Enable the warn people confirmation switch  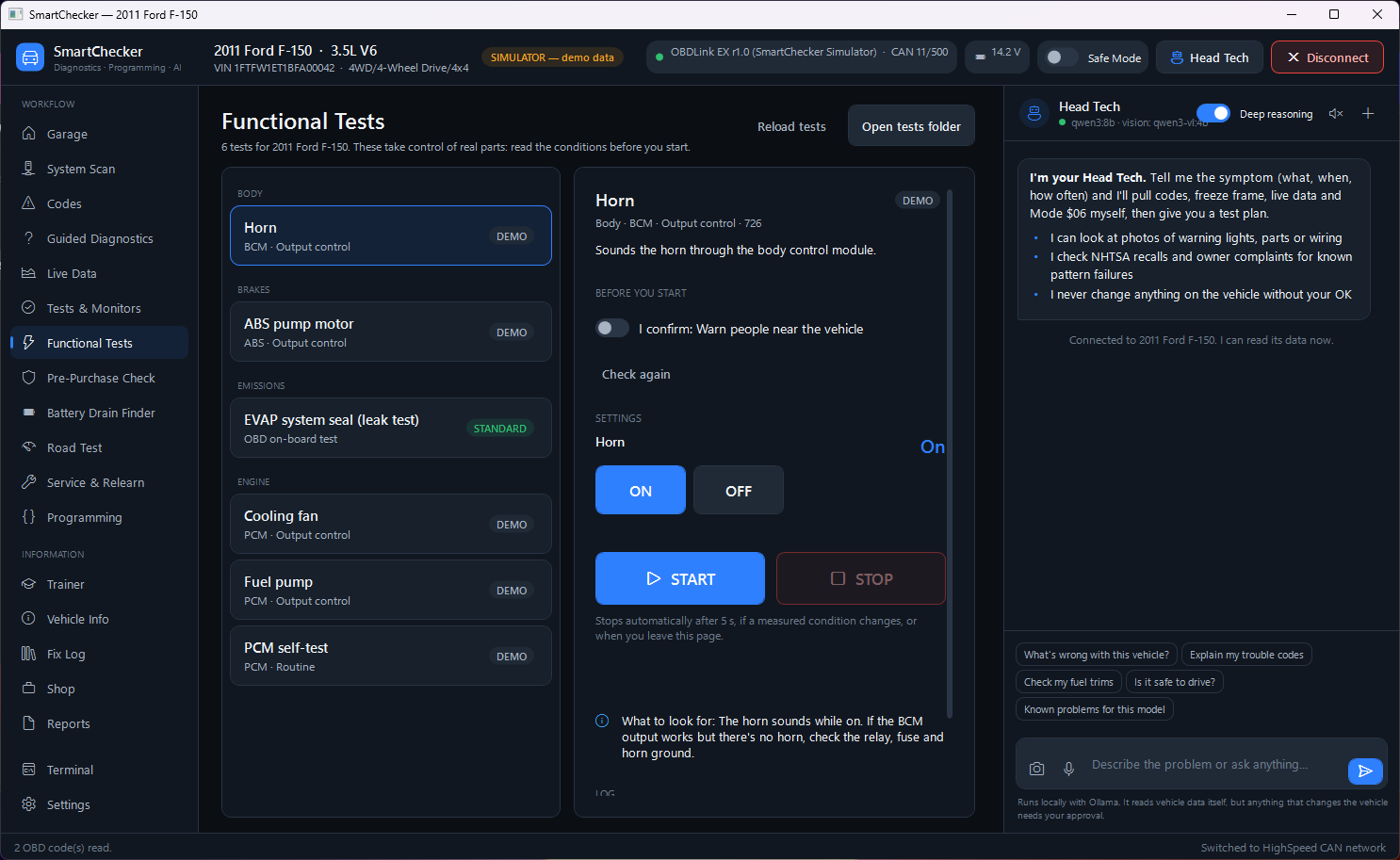(612, 328)
